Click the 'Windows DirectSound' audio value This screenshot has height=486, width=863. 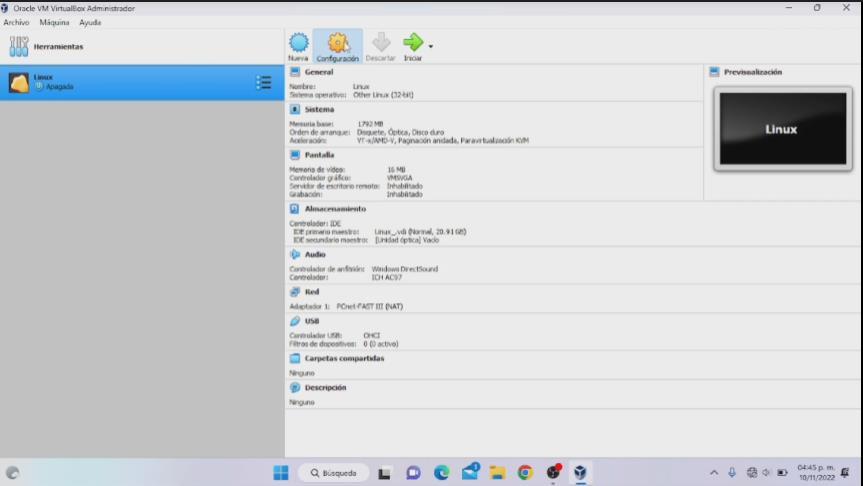coord(405,270)
